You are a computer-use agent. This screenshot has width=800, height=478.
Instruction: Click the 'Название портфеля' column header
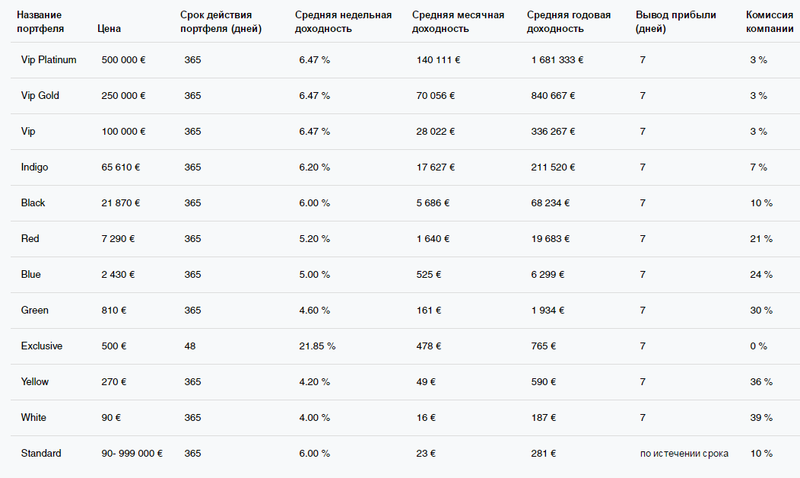(x=46, y=22)
